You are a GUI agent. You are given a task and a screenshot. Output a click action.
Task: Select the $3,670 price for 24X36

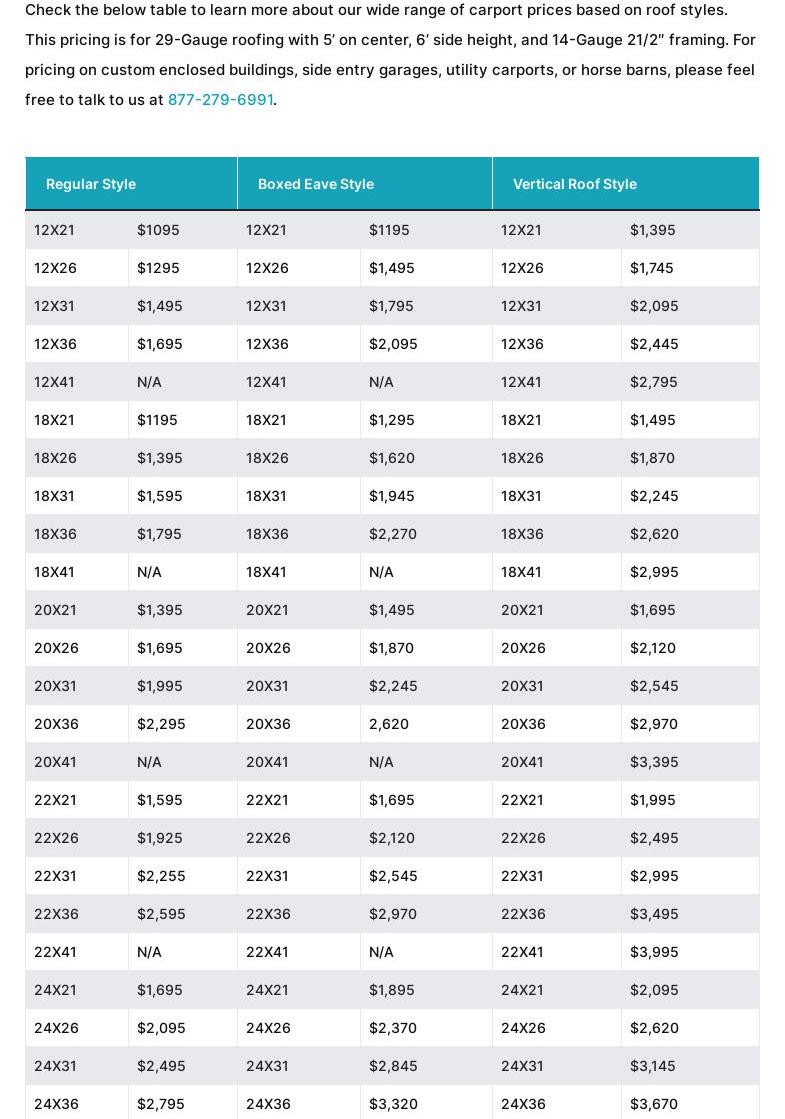coord(654,1104)
